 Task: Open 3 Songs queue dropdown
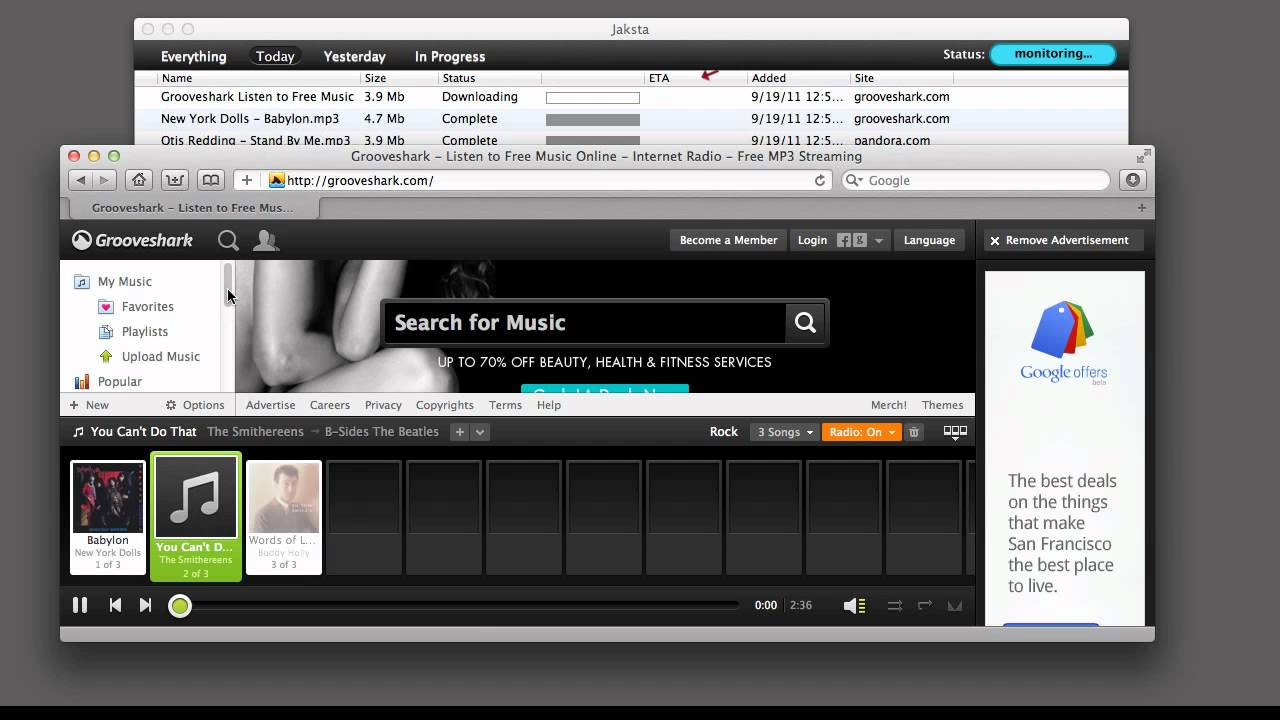(x=785, y=432)
